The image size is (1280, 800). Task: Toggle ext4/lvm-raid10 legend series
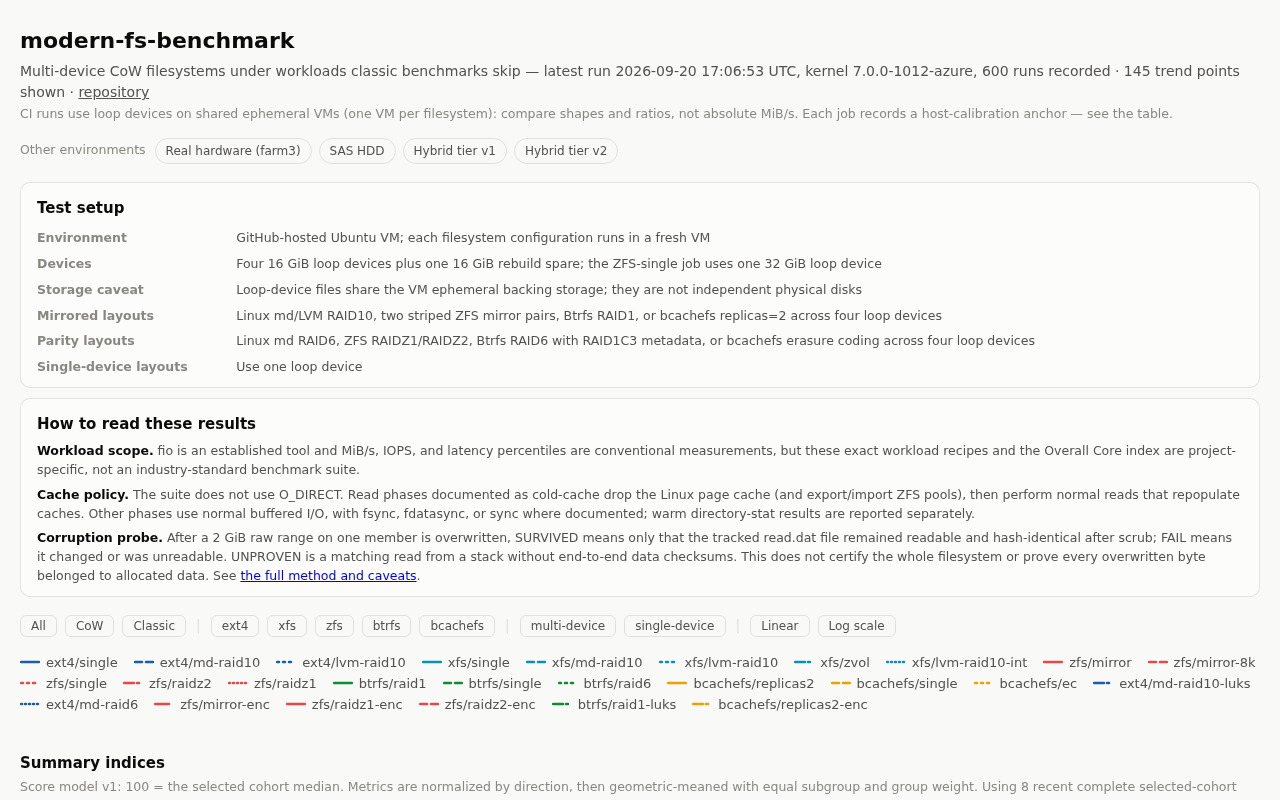(341, 662)
